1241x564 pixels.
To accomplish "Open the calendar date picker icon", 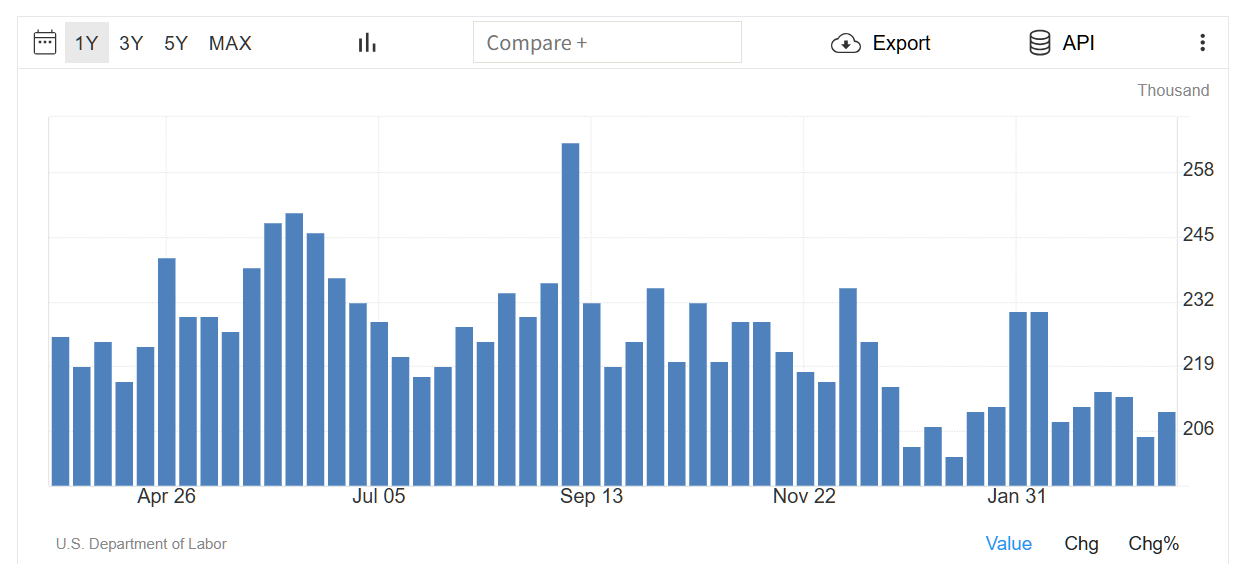I will pos(45,42).
